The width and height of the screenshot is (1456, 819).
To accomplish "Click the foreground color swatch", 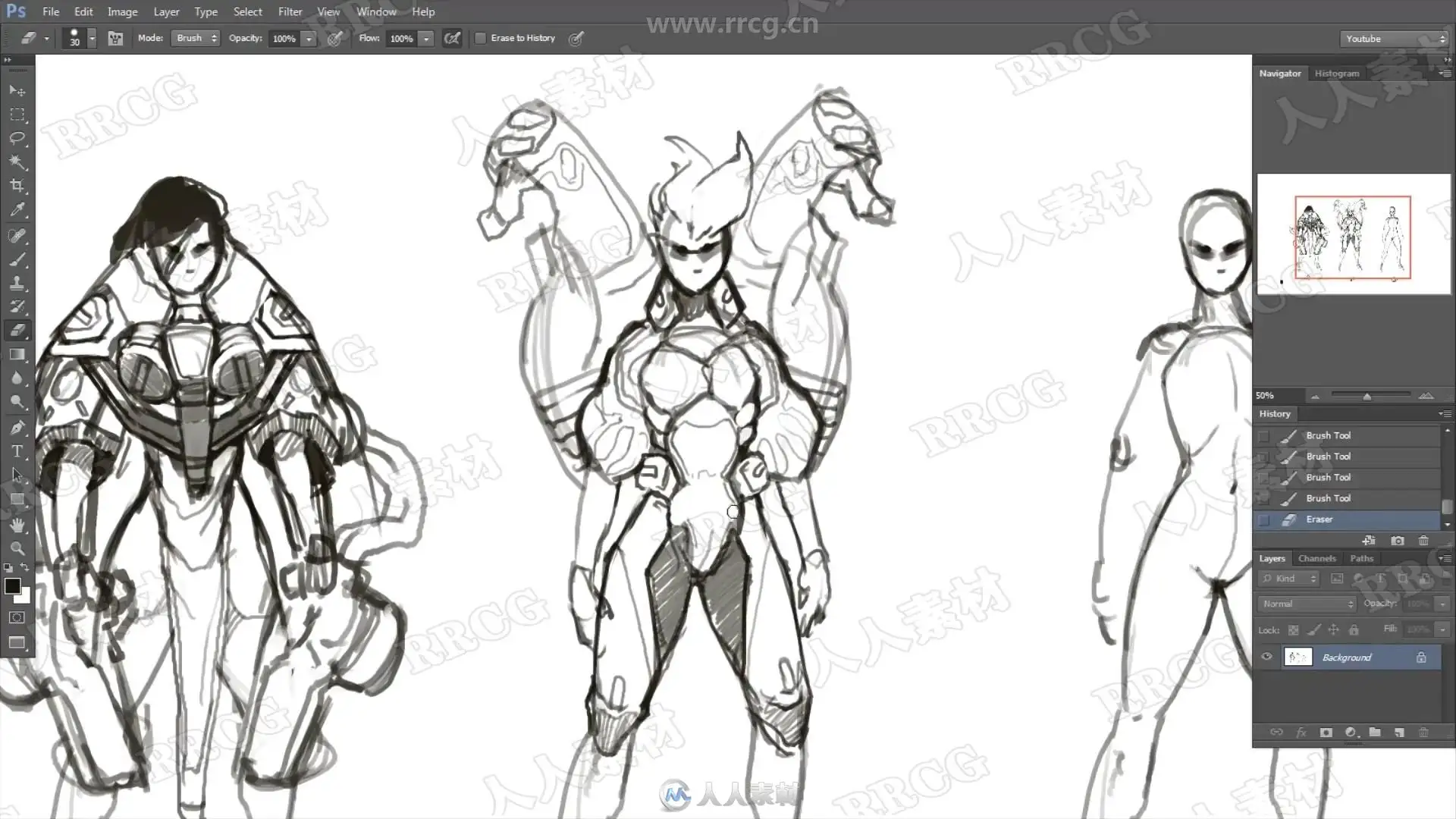I will pos(12,585).
